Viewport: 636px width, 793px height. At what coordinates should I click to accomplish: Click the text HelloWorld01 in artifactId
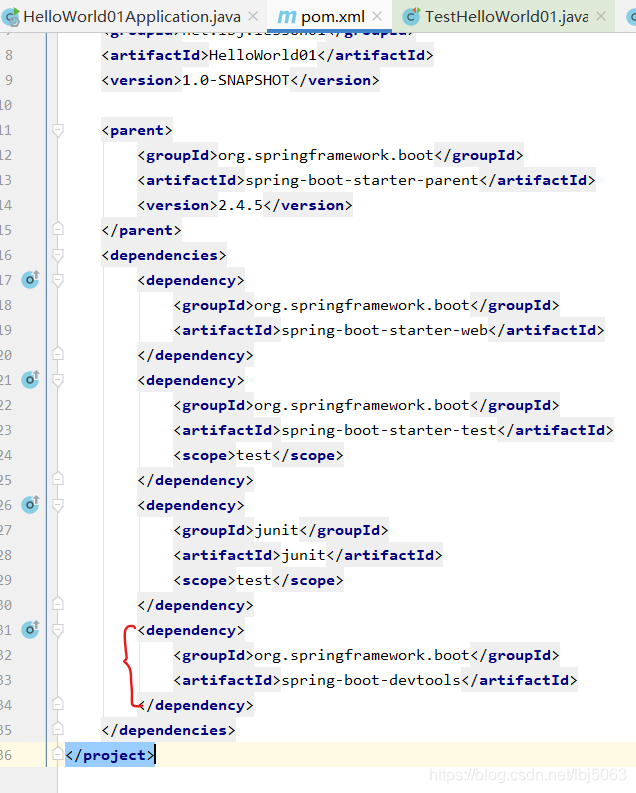(263, 55)
